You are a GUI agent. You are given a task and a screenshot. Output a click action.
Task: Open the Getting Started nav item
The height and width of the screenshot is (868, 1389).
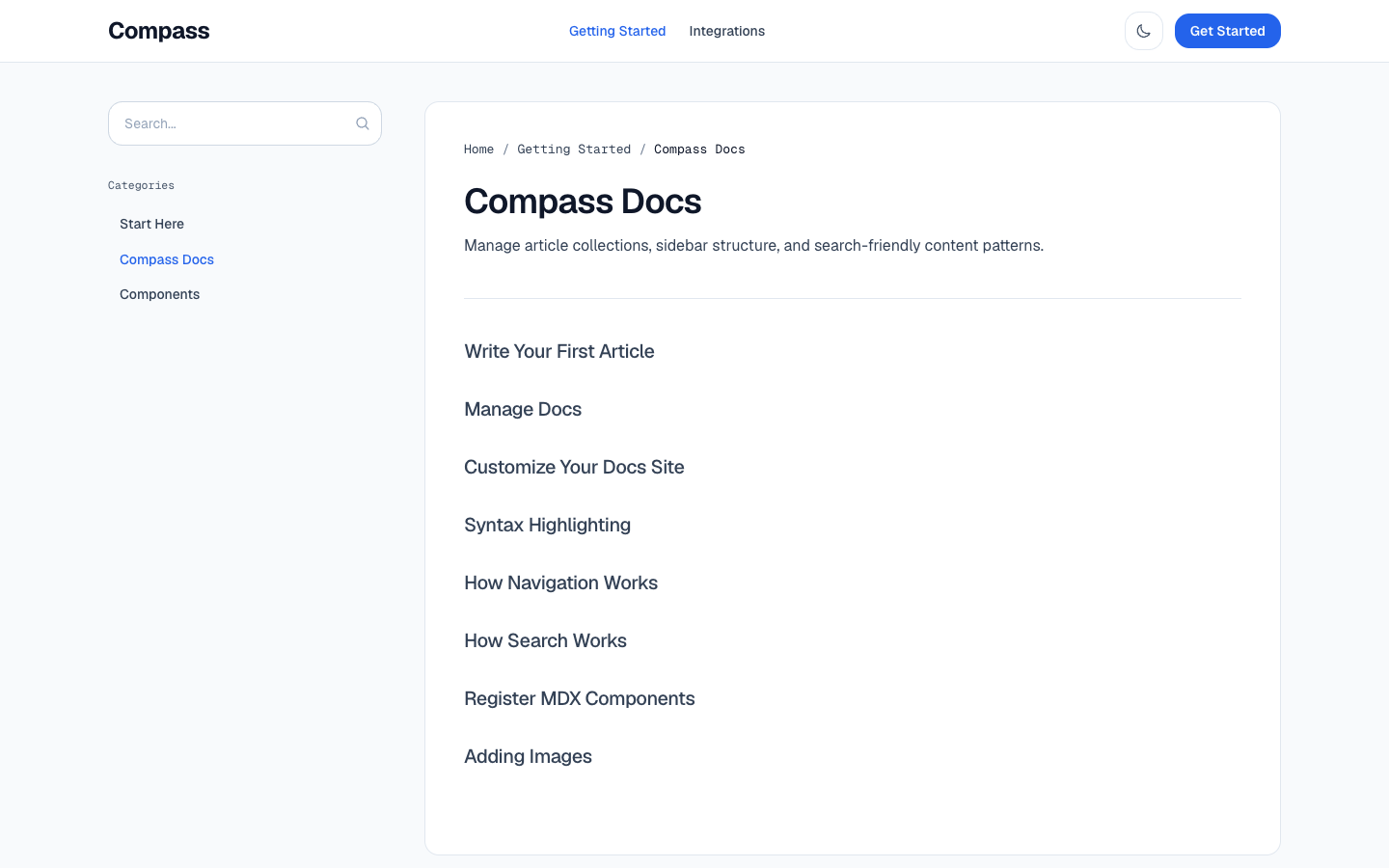click(617, 31)
